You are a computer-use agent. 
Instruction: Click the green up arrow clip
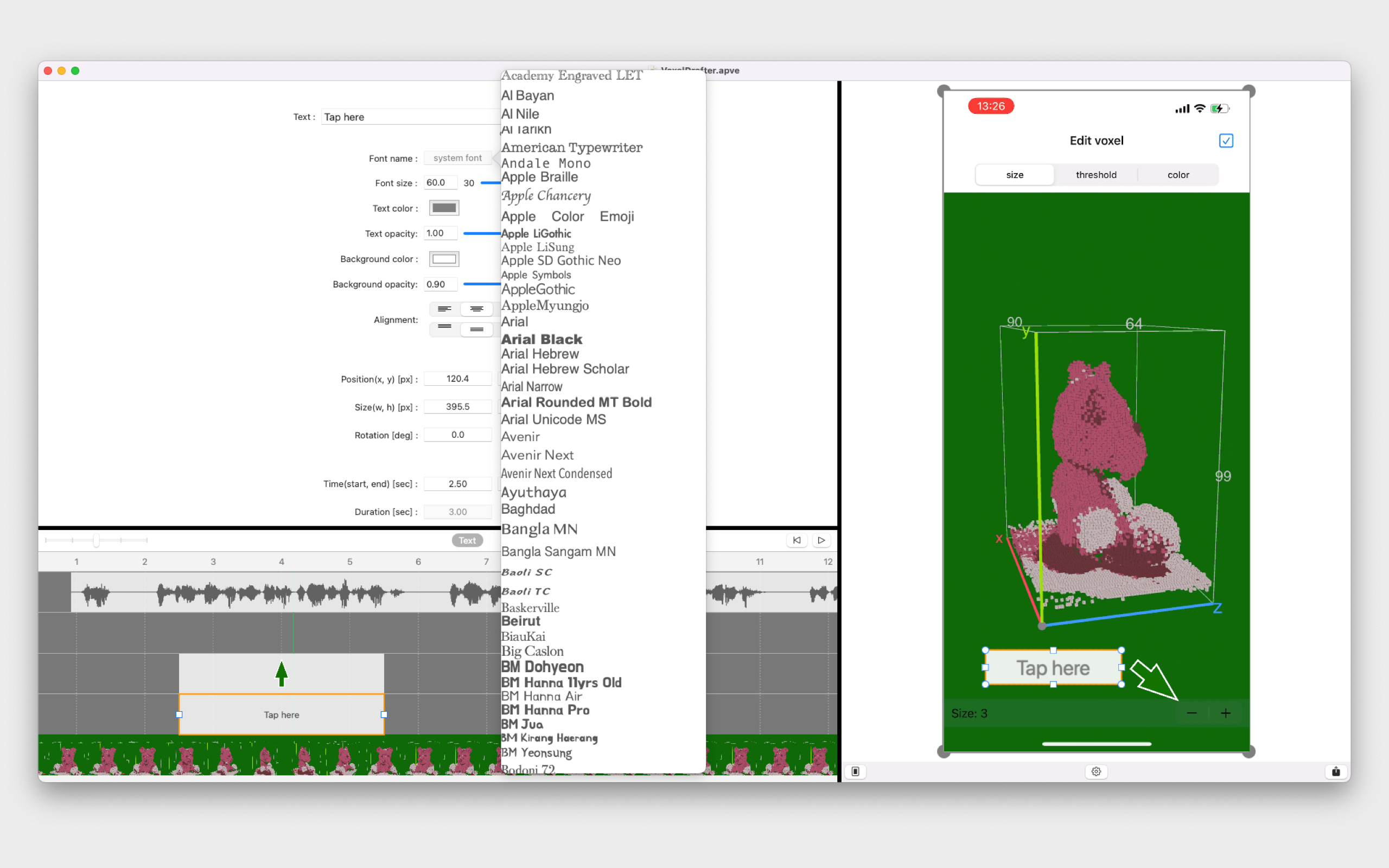click(x=281, y=673)
